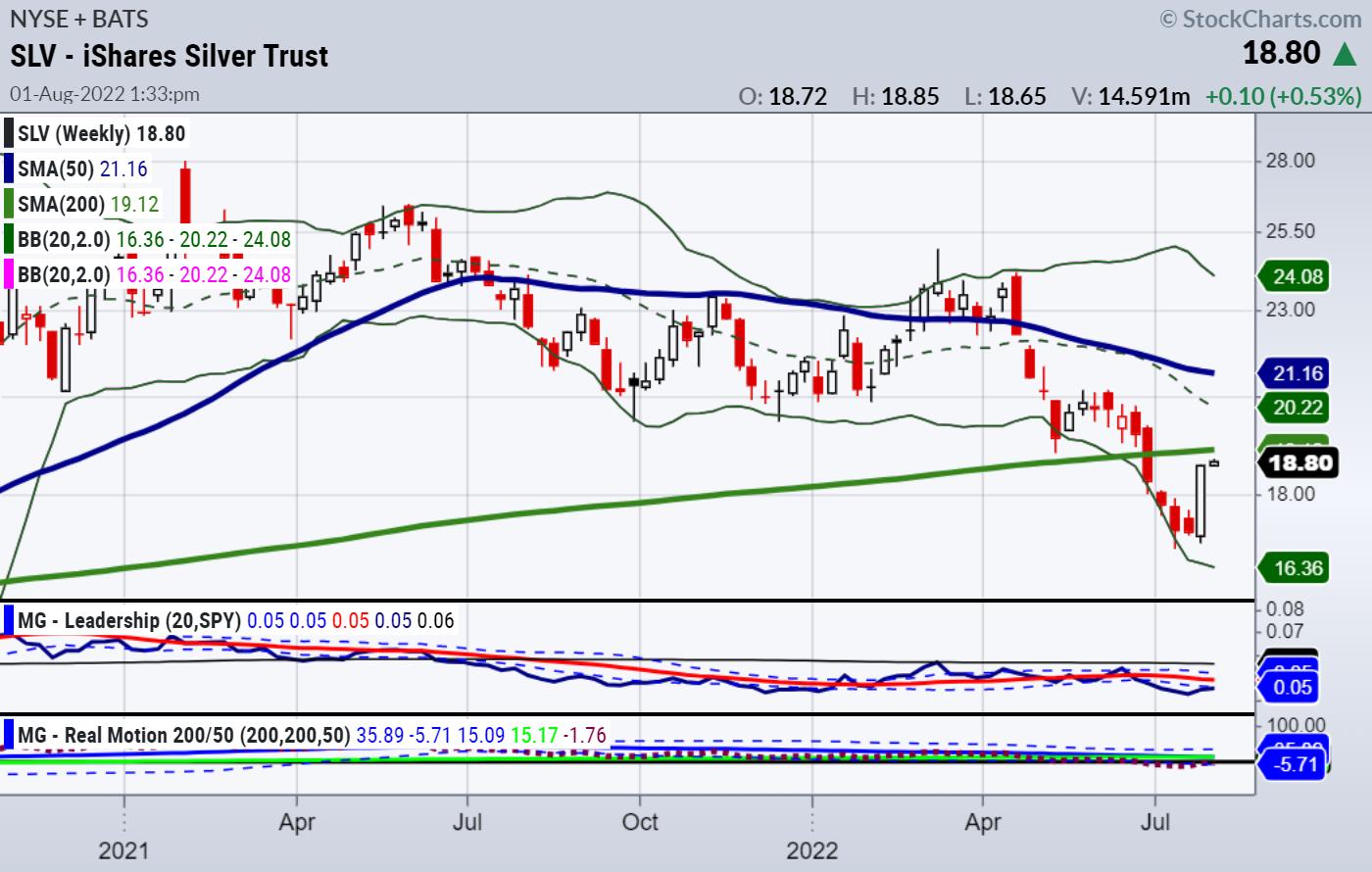Click the Apr label following 2022
This screenshot has height=872, width=1372.
point(983,821)
